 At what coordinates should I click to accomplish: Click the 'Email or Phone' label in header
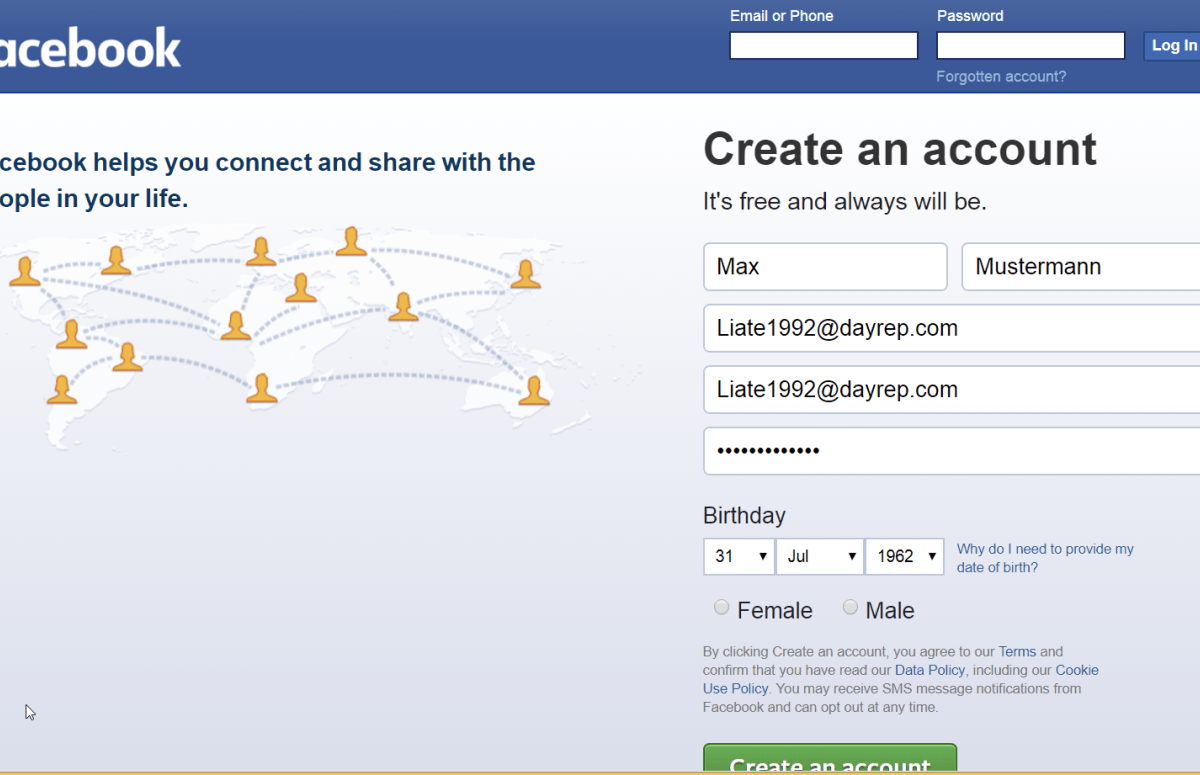tap(781, 16)
